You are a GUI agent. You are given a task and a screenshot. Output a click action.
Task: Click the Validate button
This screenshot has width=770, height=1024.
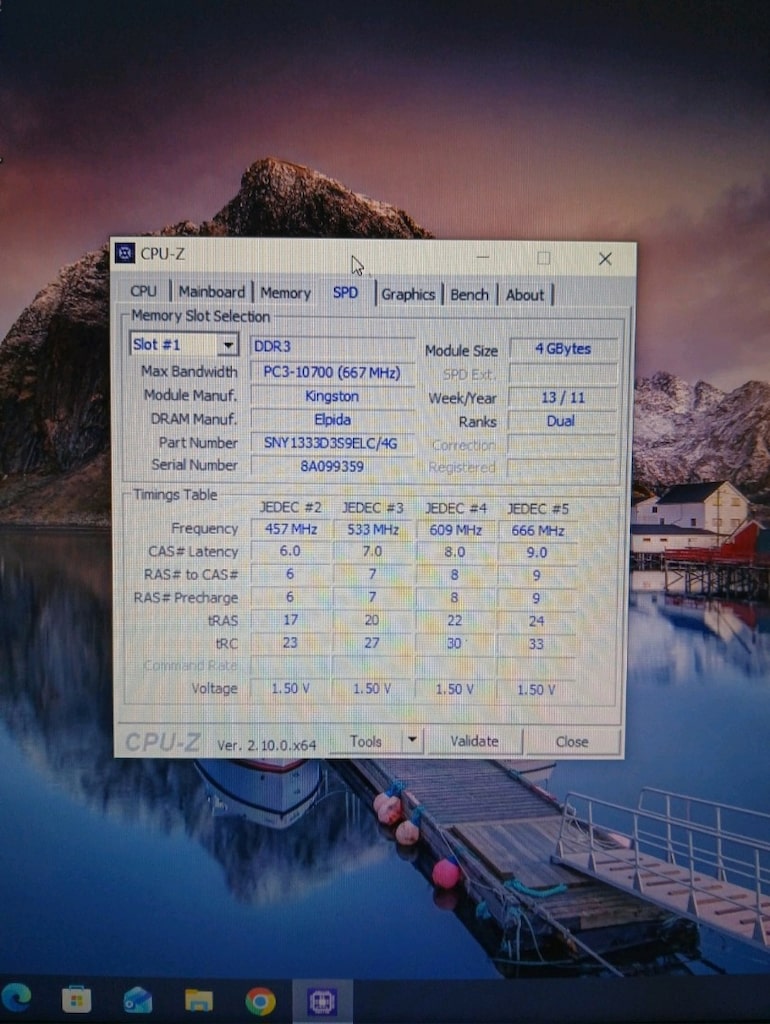pyautogui.click(x=474, y=741)
